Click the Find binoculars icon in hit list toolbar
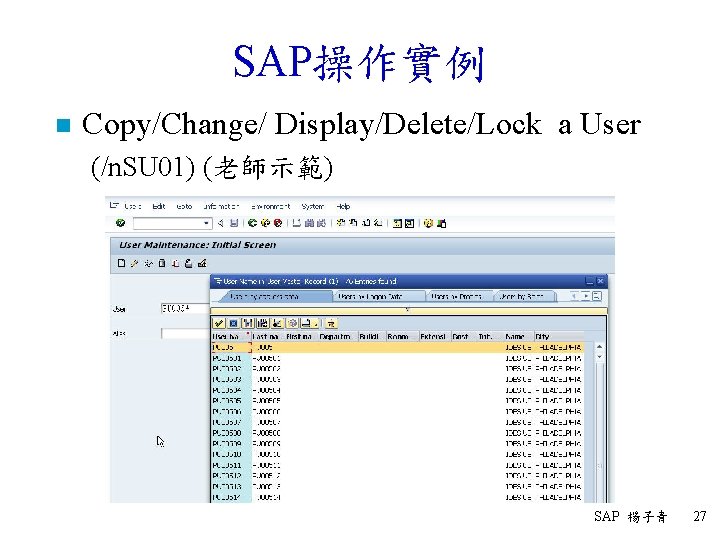Viewport: 720px width, 540px height. [x=248, y=323]
